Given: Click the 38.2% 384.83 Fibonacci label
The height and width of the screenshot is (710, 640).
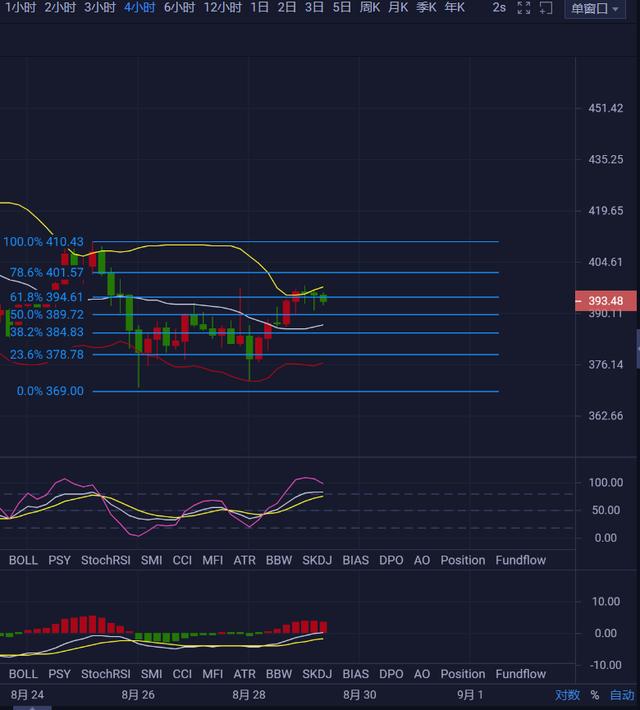Looking at the screenshot, I should [47, 332].
